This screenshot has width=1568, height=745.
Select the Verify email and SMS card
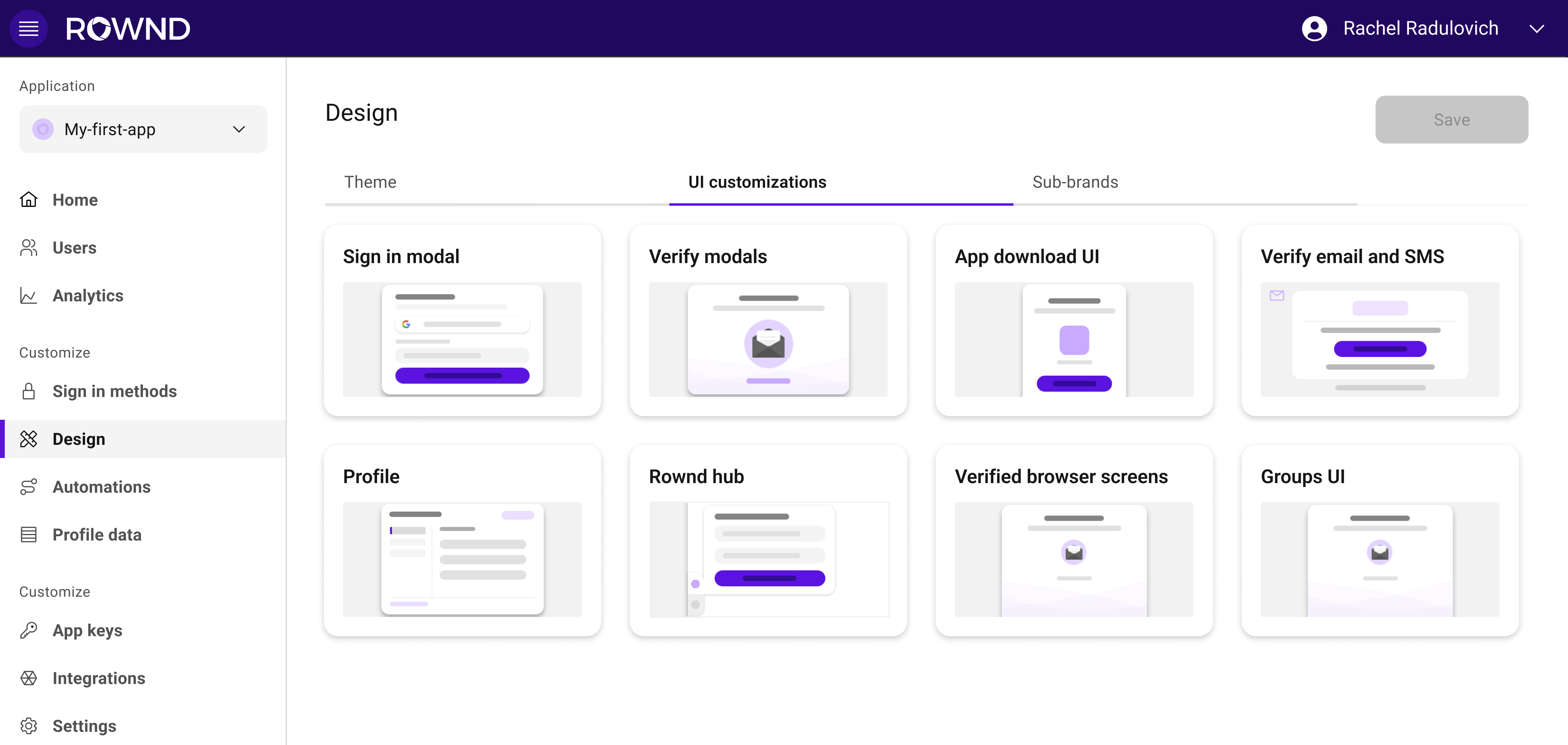coord(1379,321)
